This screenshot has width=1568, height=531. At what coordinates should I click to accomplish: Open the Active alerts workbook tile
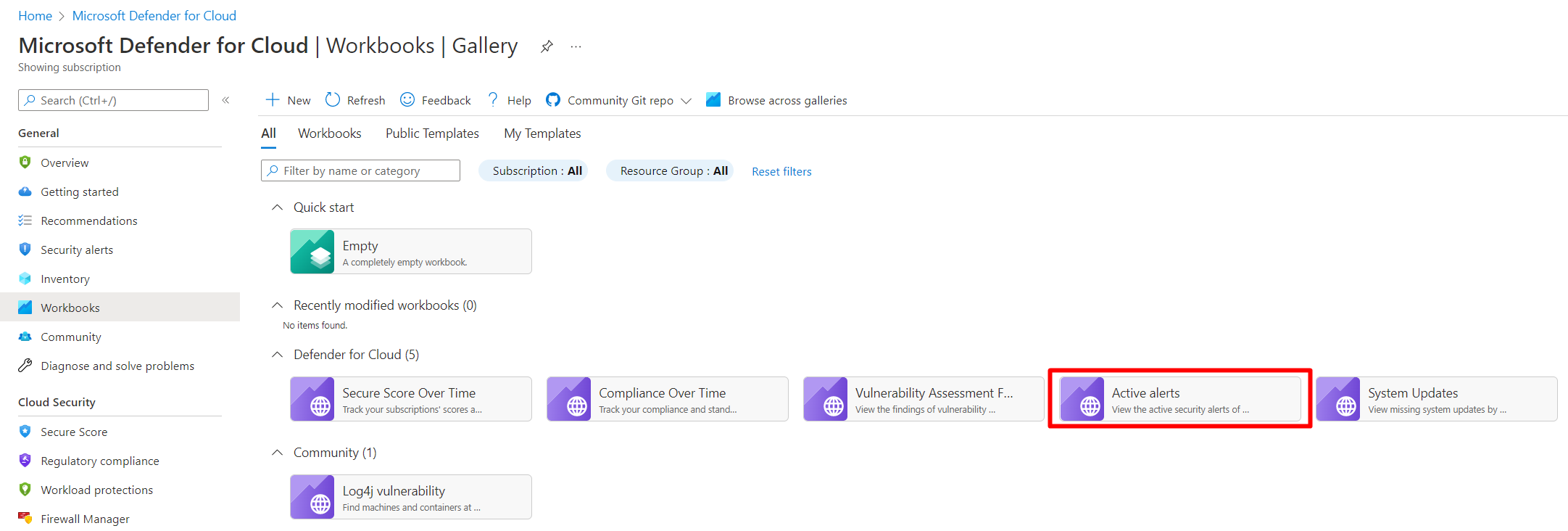(1180, 399)
